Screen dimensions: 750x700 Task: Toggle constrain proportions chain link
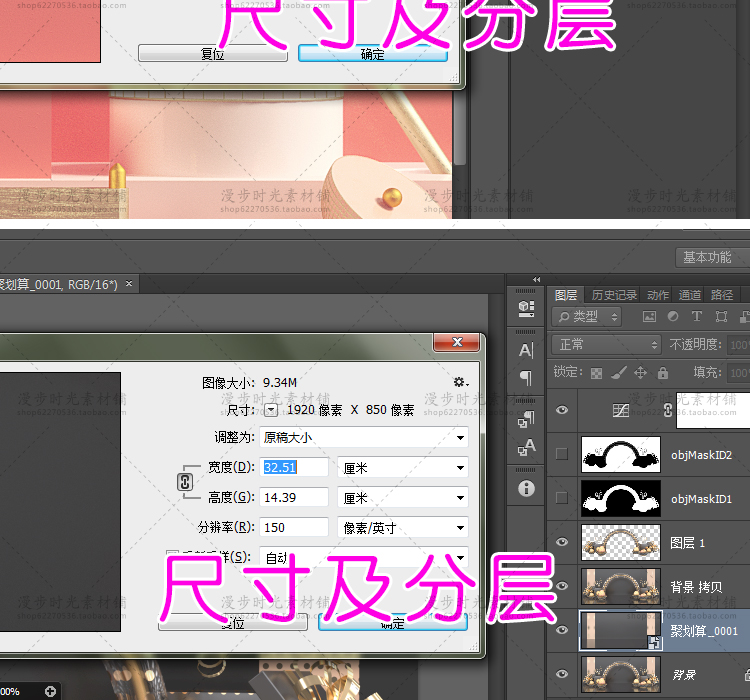tap(184, 482)
